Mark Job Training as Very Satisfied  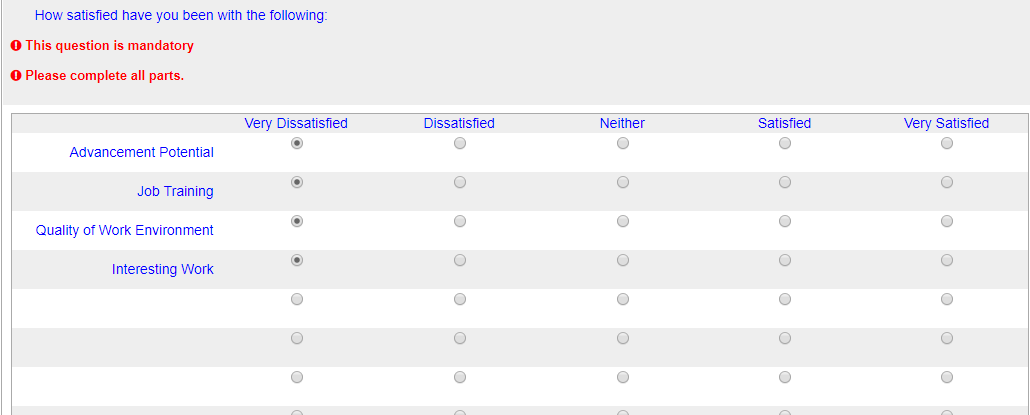[x=946, y=183]
